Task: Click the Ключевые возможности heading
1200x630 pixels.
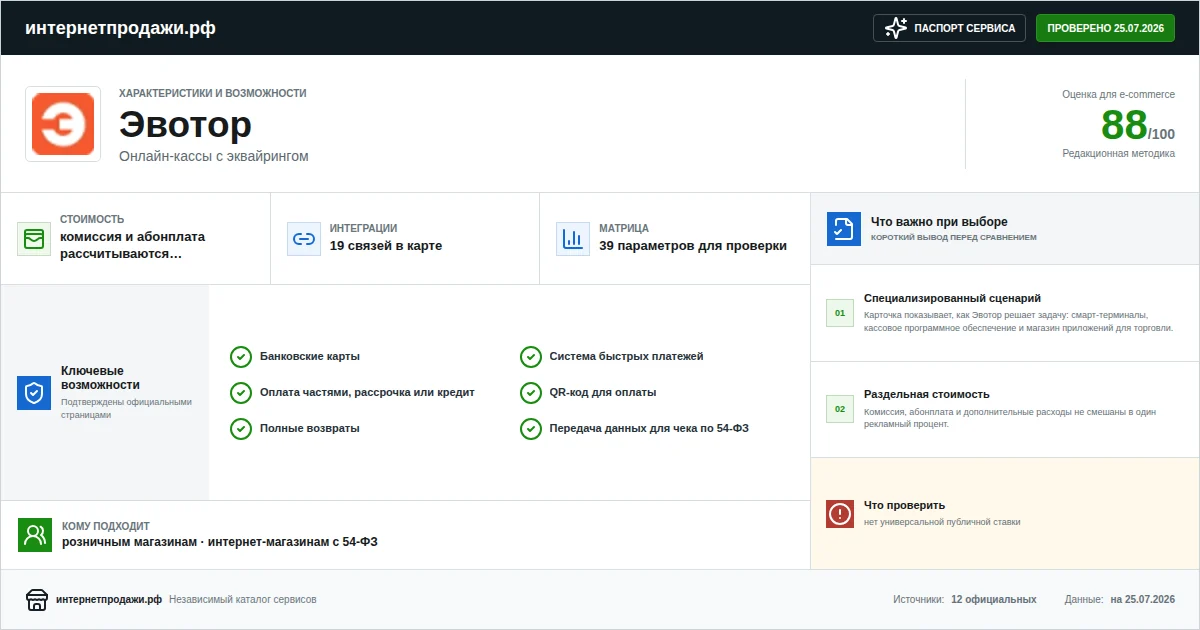Action: (x=100, y=378)
